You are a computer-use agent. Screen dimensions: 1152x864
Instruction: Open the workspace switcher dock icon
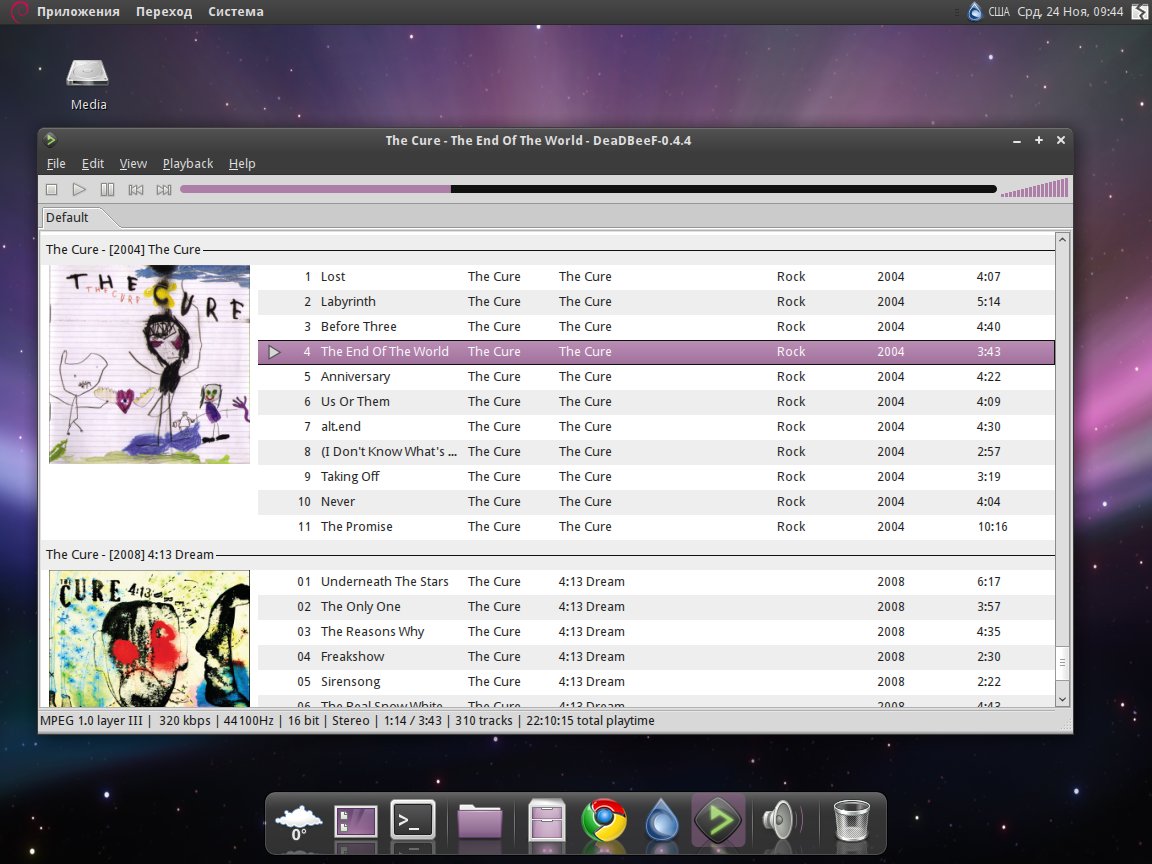356,821
